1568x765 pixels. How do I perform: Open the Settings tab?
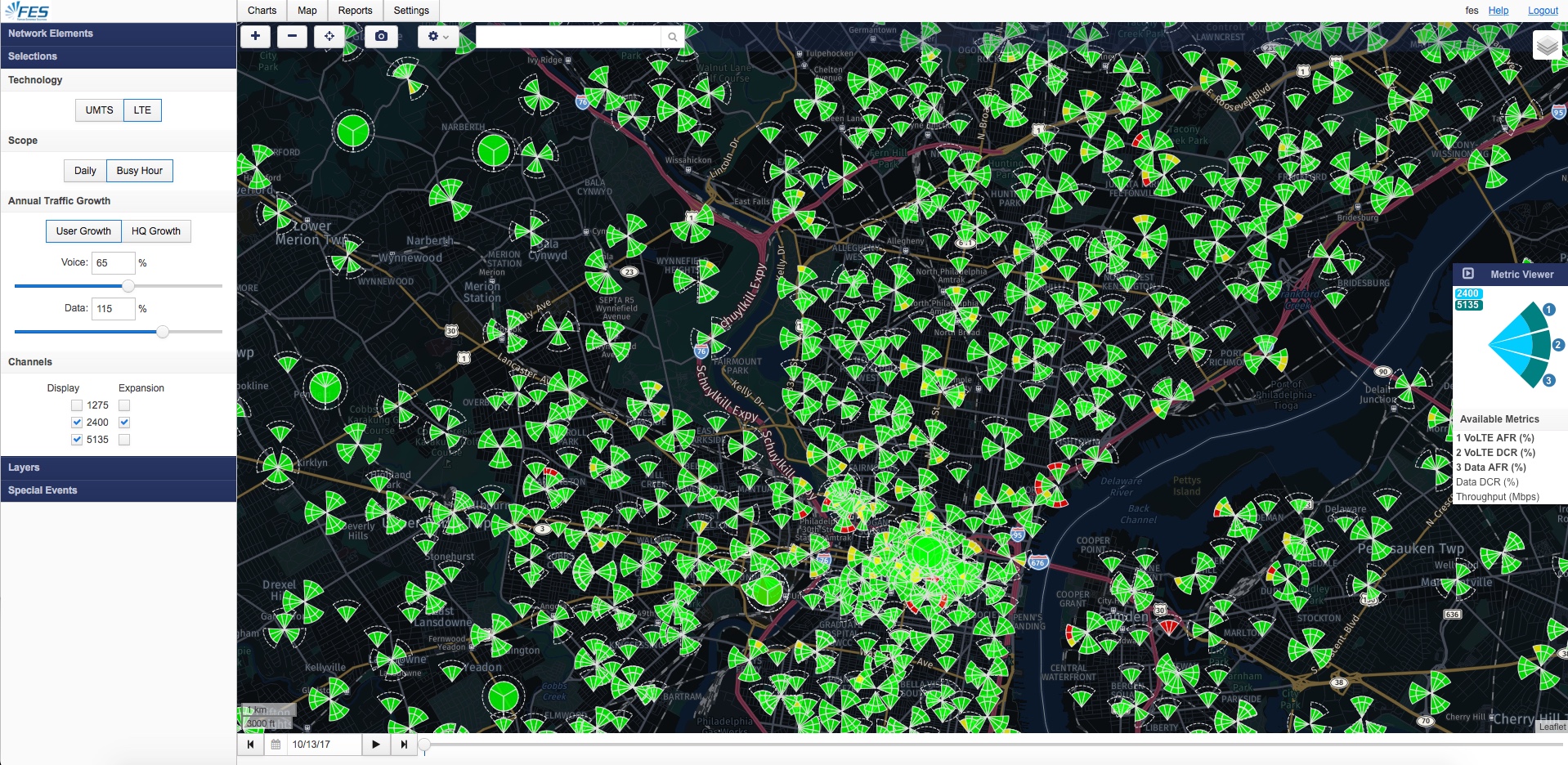point(411,11)
